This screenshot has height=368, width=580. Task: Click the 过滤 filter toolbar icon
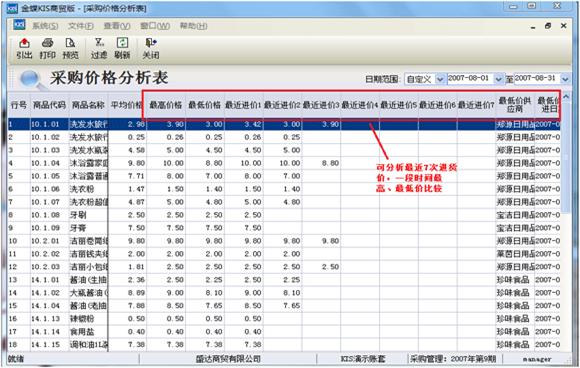(x=99, y=48)
